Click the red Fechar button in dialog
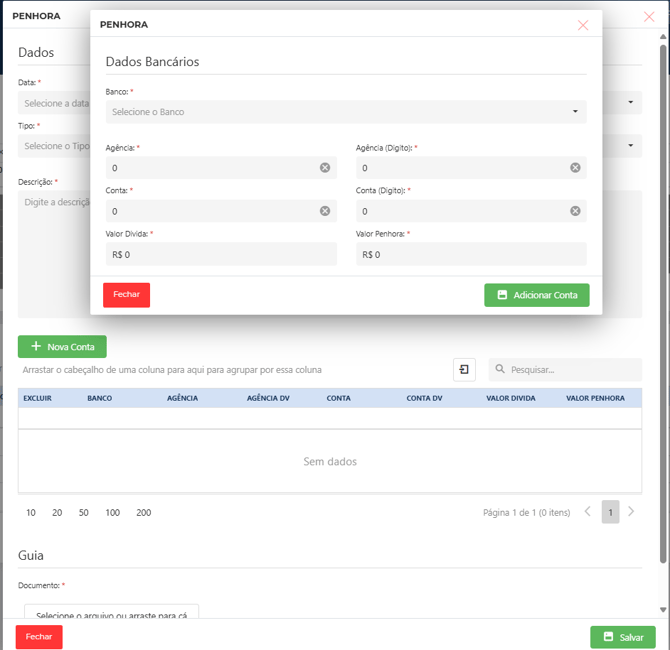This screenshot has width=670, height=650. 126,295
